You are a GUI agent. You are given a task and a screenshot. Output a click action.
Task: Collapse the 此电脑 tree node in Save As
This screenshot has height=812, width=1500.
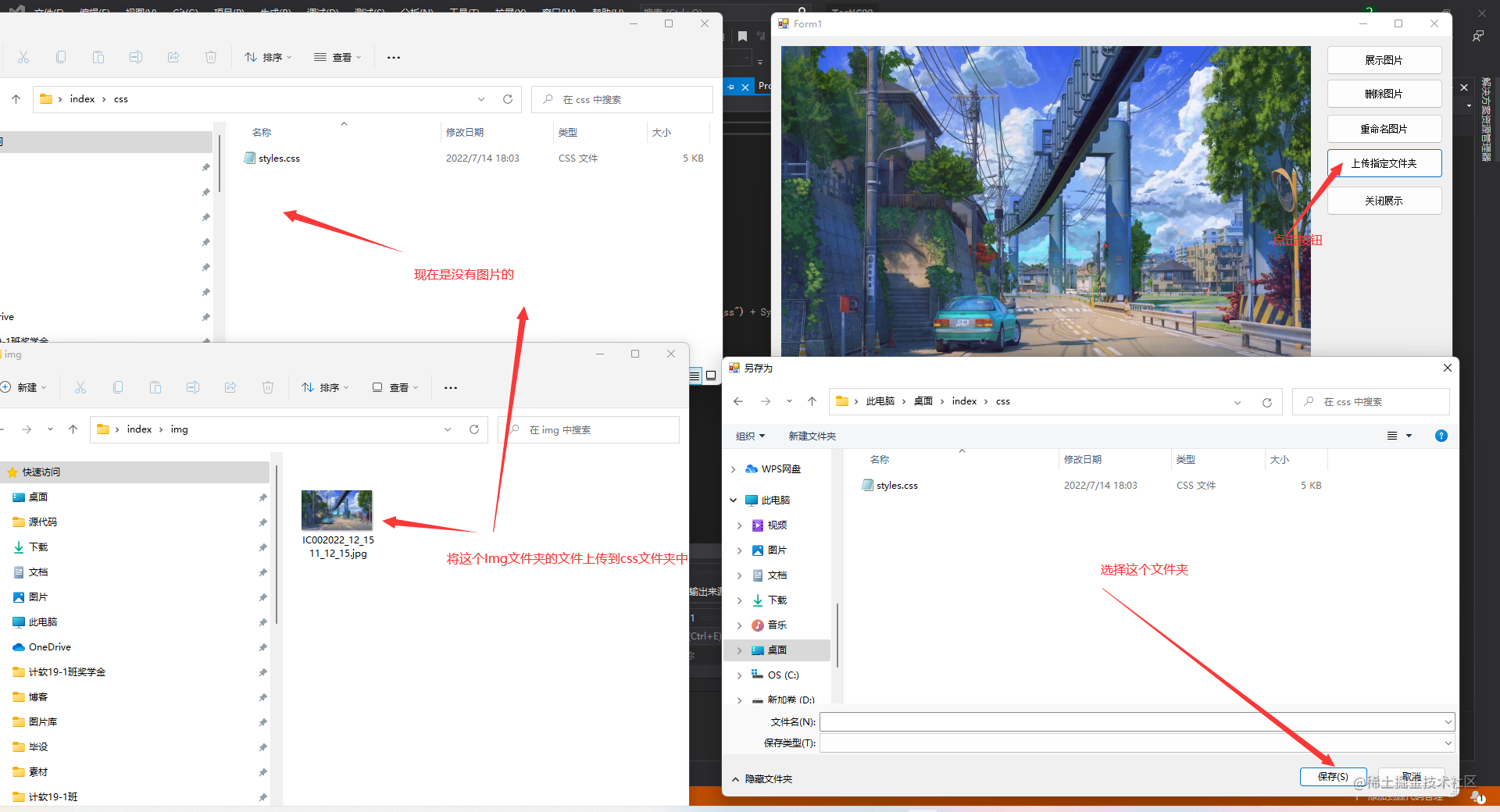tap(733, 500)
